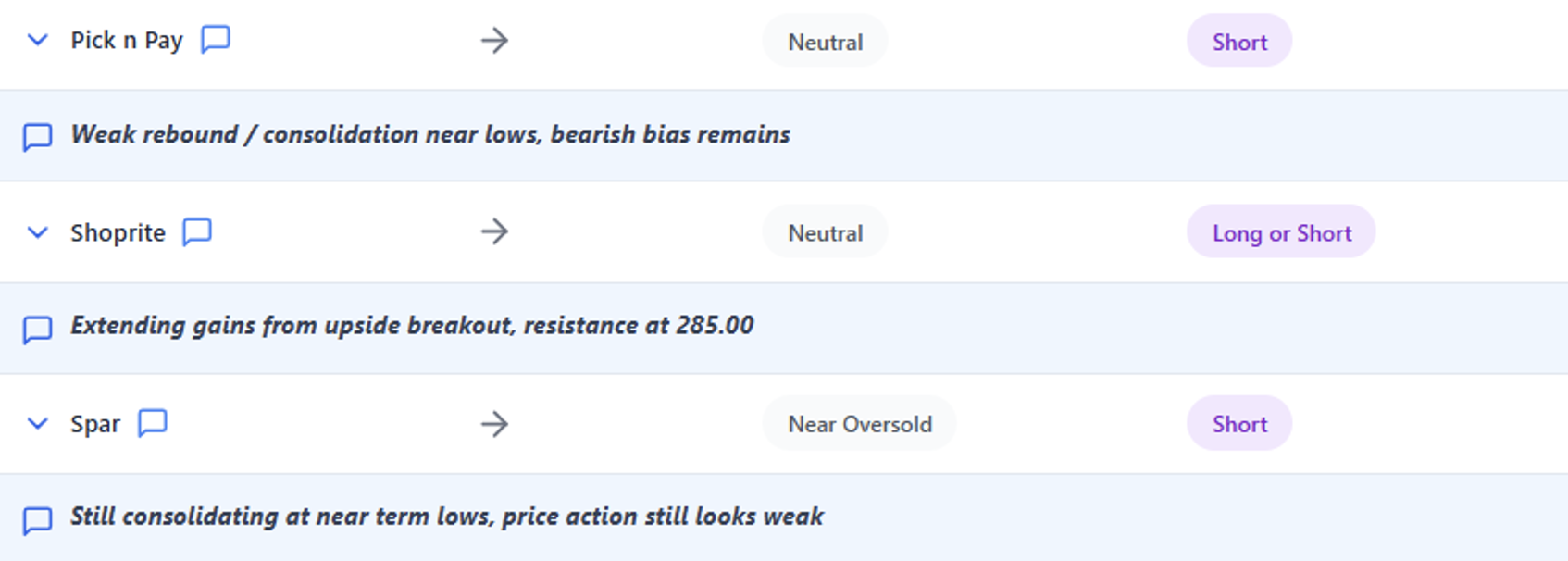Click the Near Oversold tag for Spar
The height and width of the screenshot is (561, 1568).
tap(859, 424)
